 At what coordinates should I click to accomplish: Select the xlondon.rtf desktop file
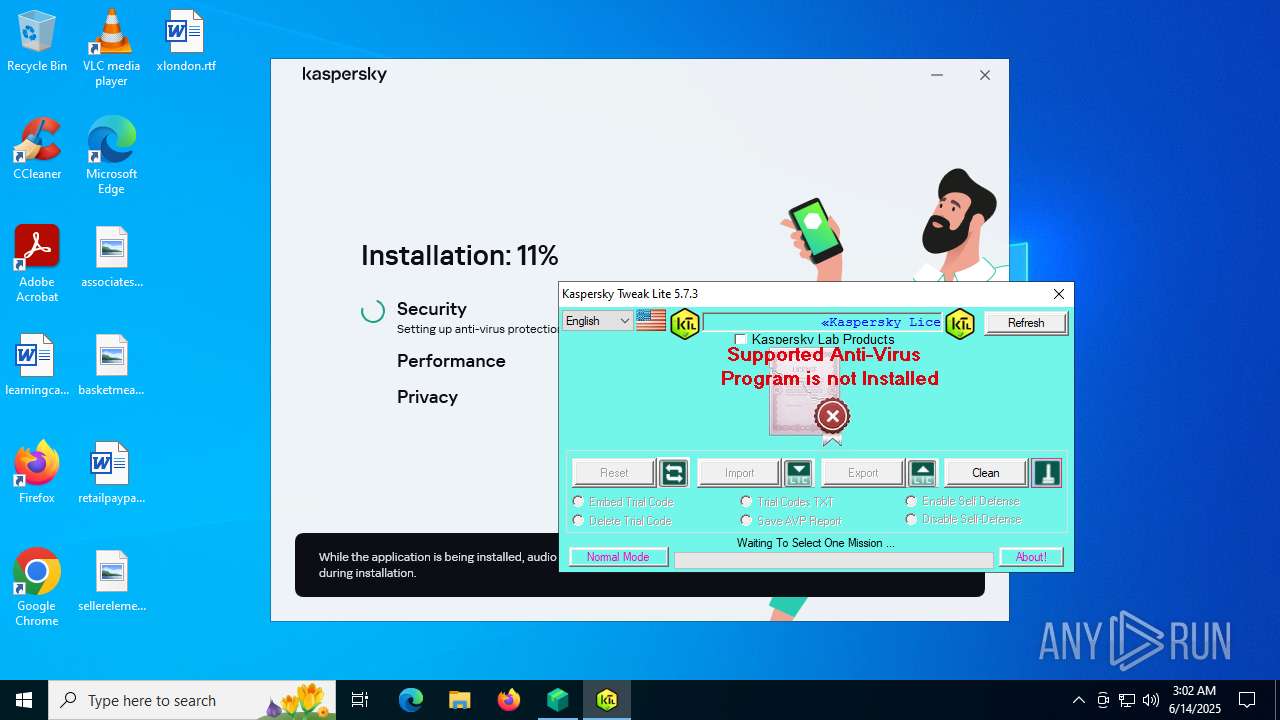pyautogui.click(x=185, y=41)
